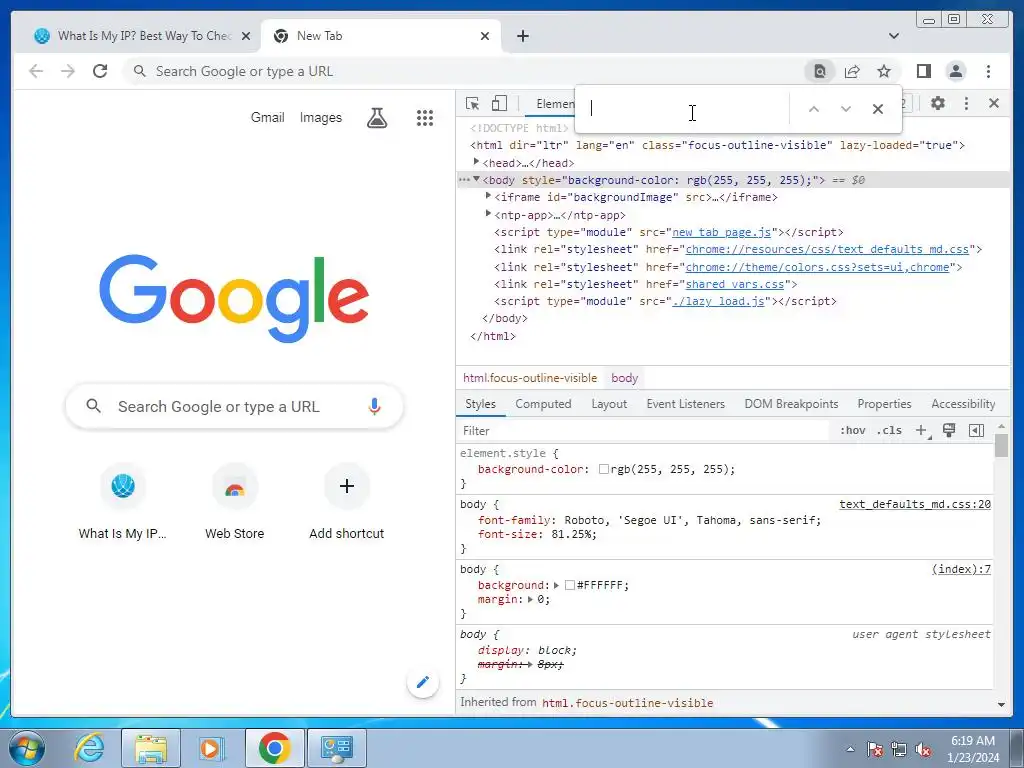Close the find bar
This screenshot has height=768, width=1024.
click(878, 109)
